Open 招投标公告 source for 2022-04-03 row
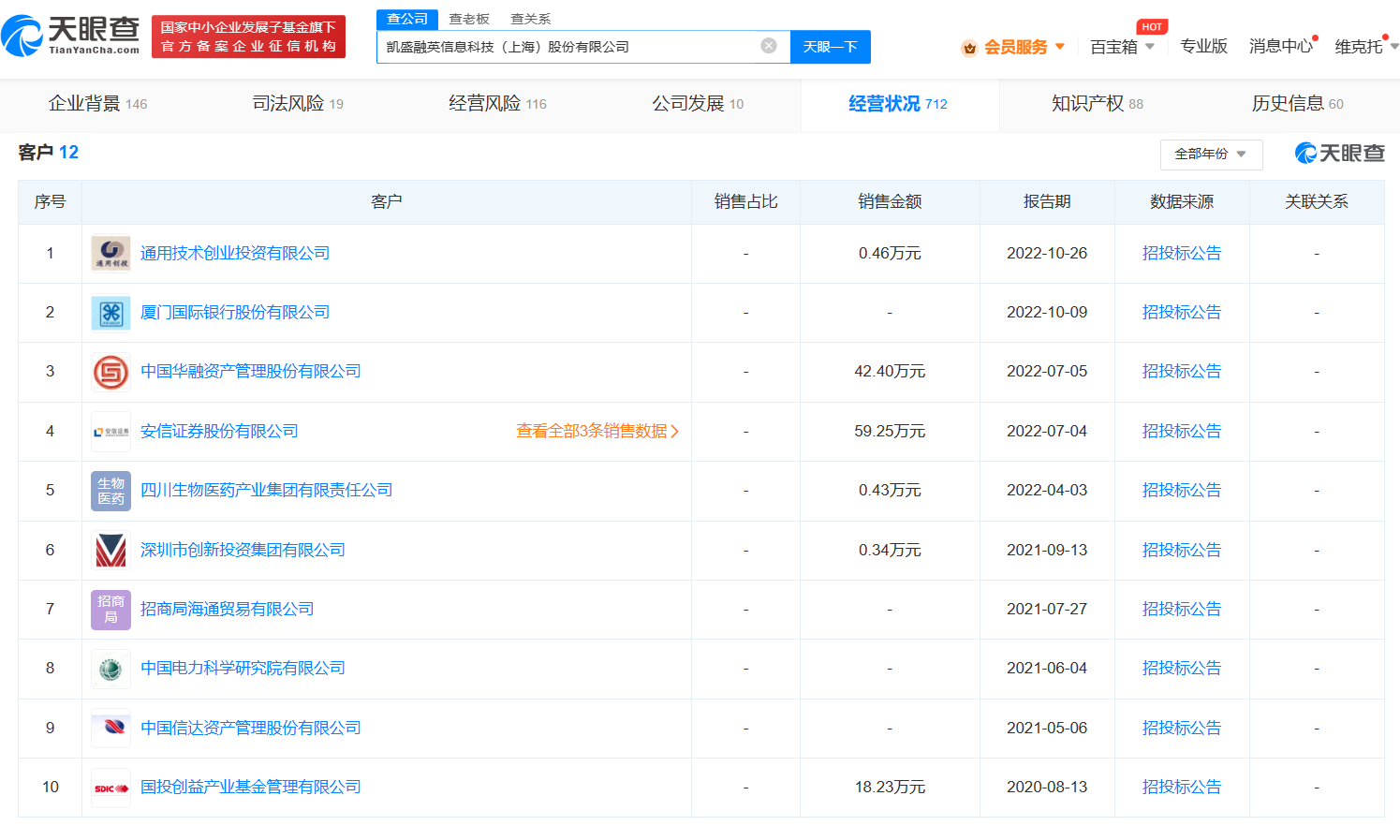The image size is (1400, 840). (1182, 490)
